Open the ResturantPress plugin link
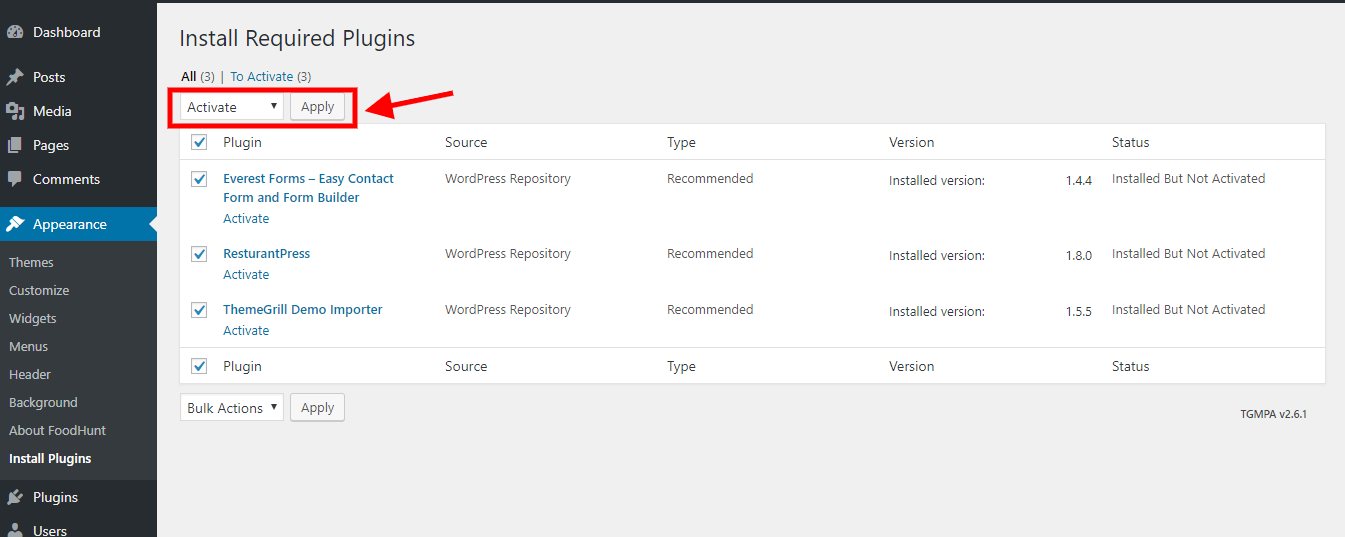This screenshot has height=537, width=1345. coord(266,253)
